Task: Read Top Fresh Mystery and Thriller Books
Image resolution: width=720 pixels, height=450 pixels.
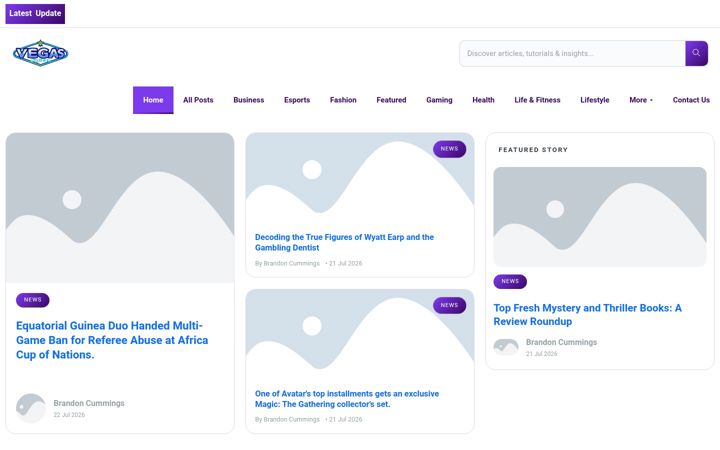Action: (x=587, y=315)
